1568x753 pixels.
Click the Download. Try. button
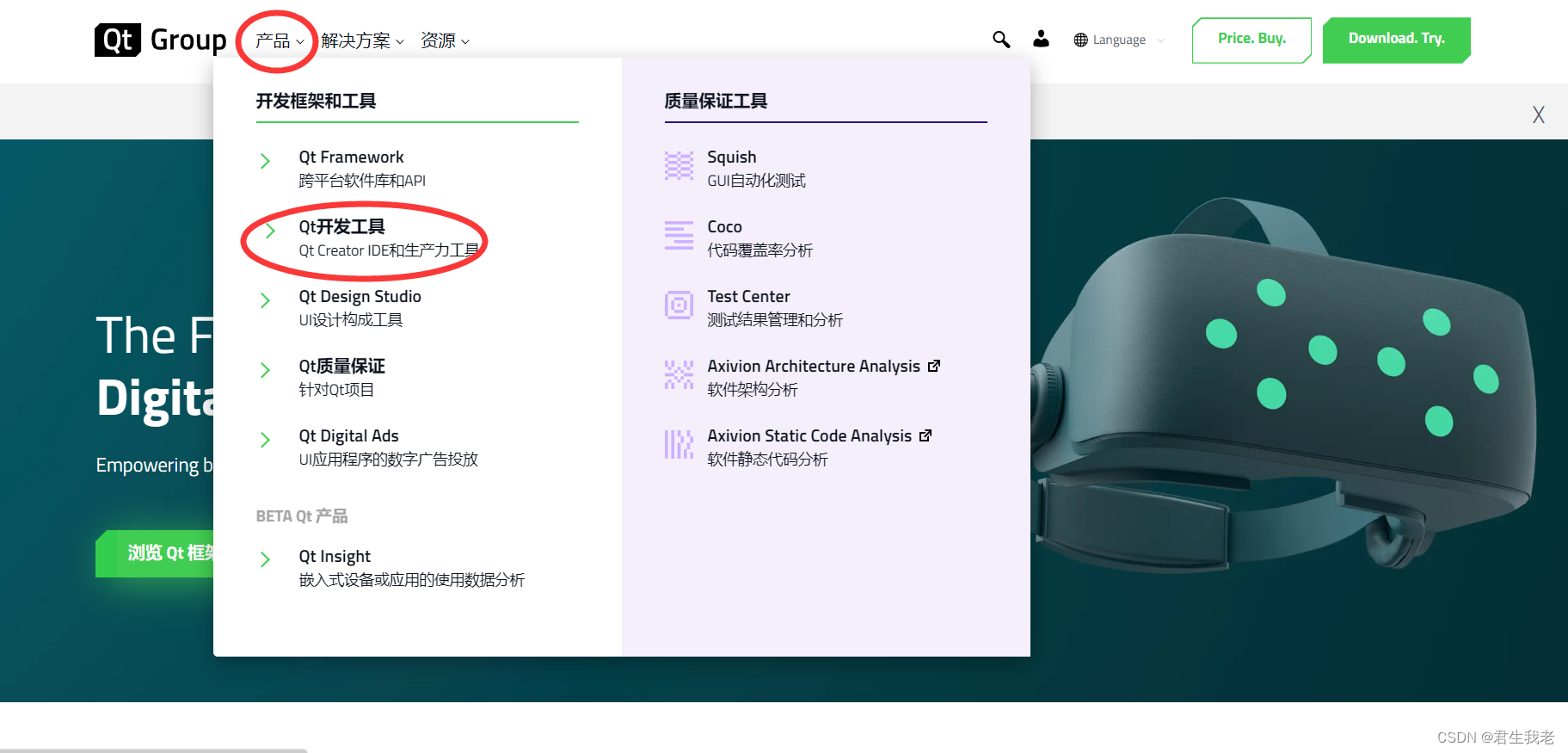tap(1396, 40)
